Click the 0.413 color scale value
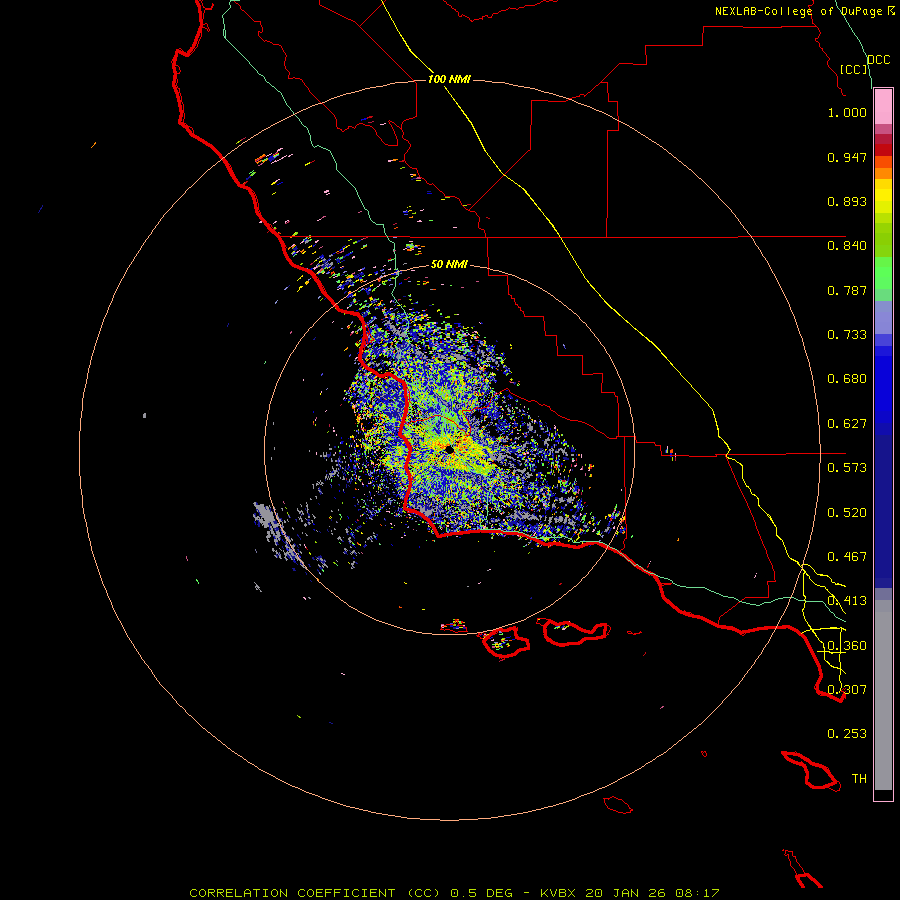 [847, 601]
